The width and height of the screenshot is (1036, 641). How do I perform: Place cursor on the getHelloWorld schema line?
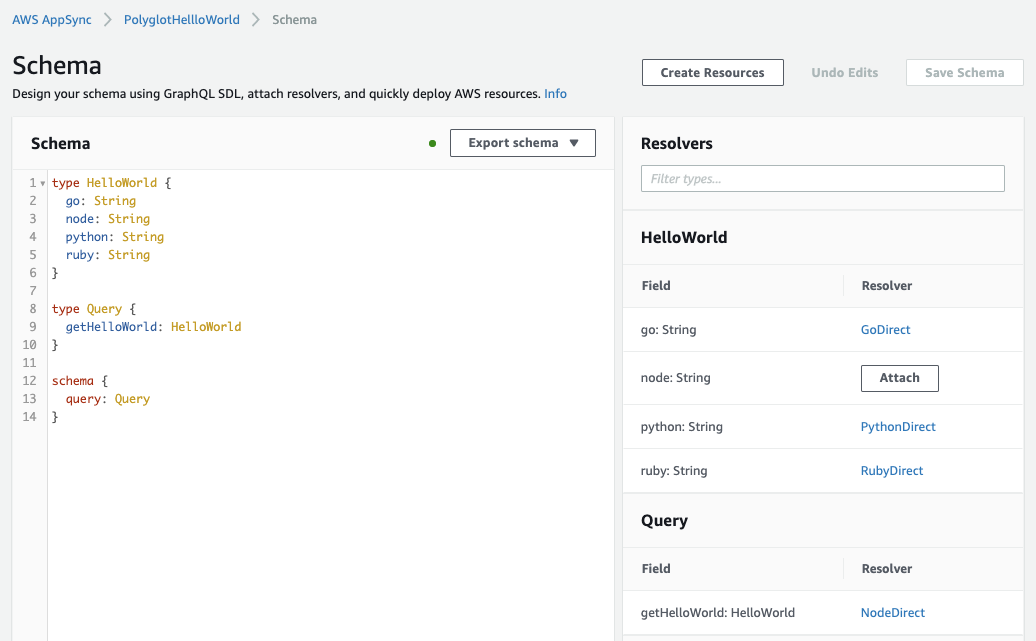point(150,327)
